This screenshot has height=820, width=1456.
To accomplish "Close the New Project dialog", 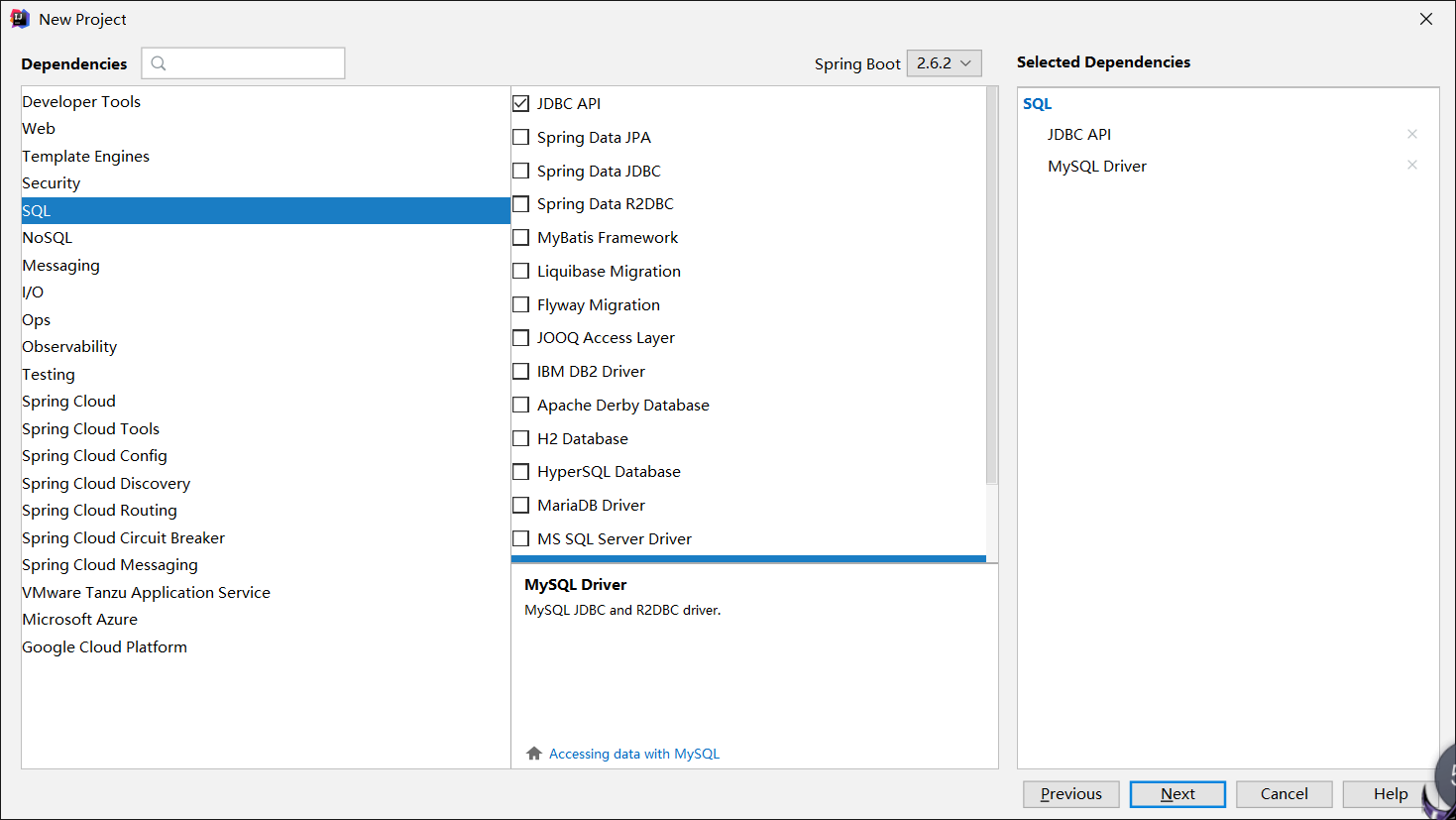I will (x=1426, y=19).
